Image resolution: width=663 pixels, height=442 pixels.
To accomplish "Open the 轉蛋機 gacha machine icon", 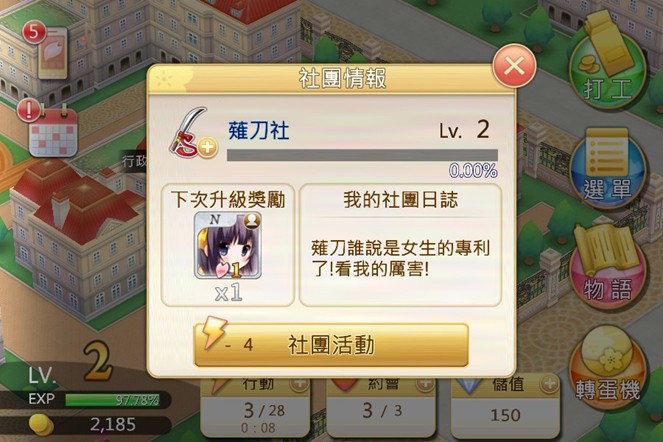I will [x=607, y=368].
